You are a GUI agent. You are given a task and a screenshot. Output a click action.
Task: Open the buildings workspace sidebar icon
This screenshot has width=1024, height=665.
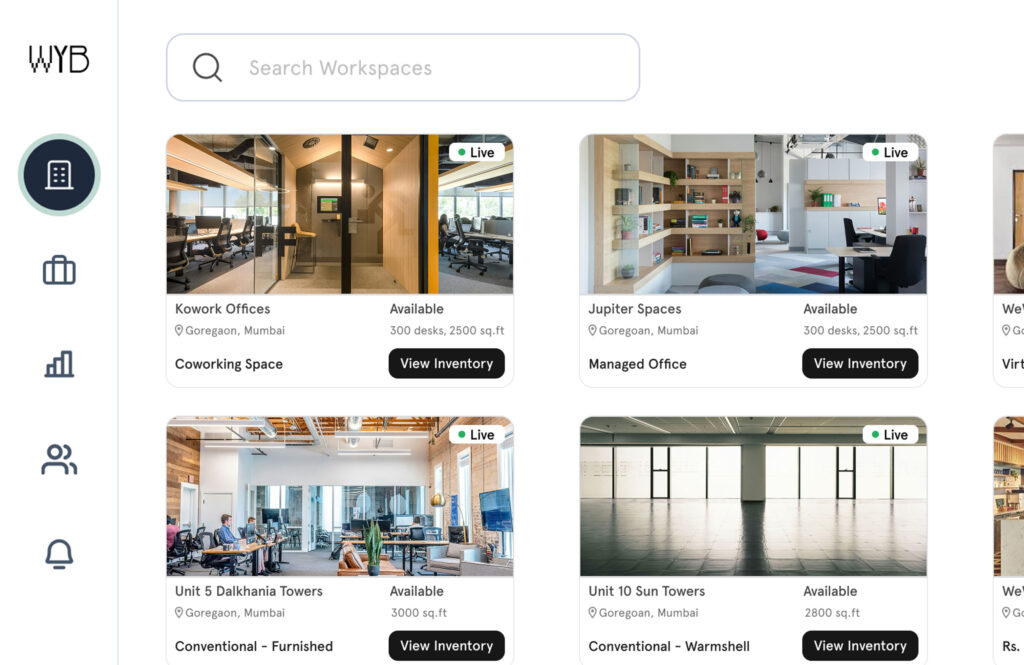59,175
